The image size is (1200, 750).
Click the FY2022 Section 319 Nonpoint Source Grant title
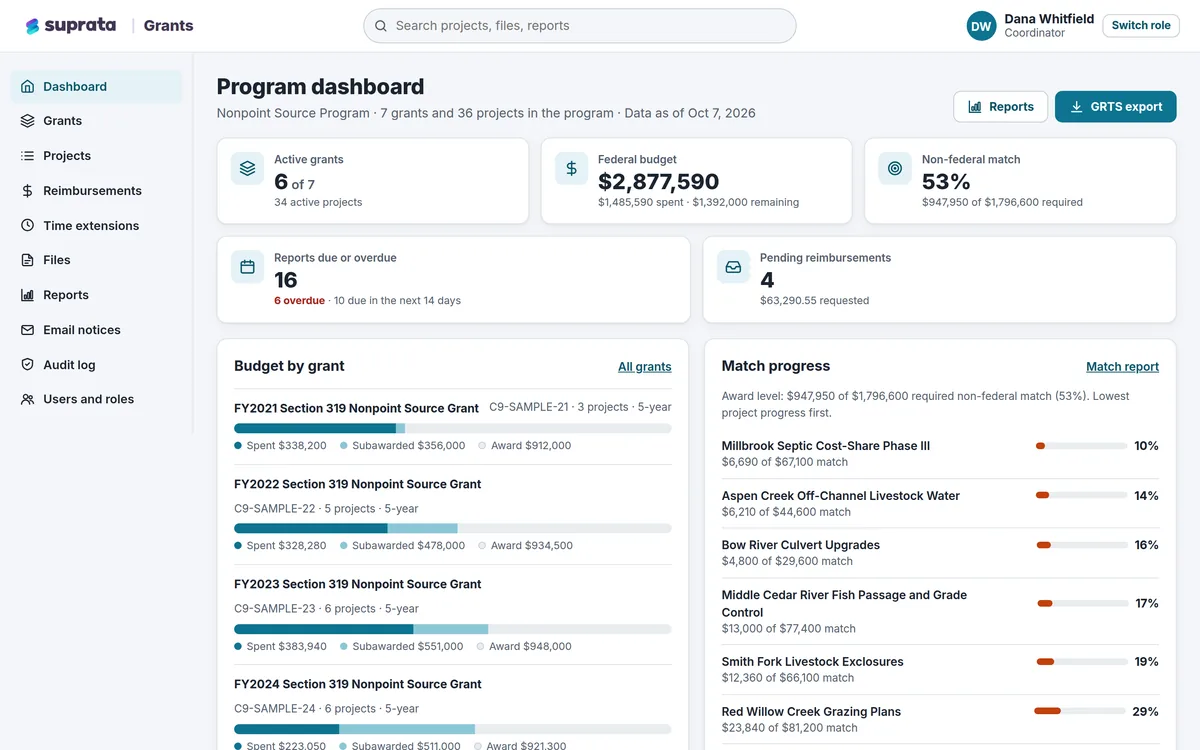tap(358, 484)
